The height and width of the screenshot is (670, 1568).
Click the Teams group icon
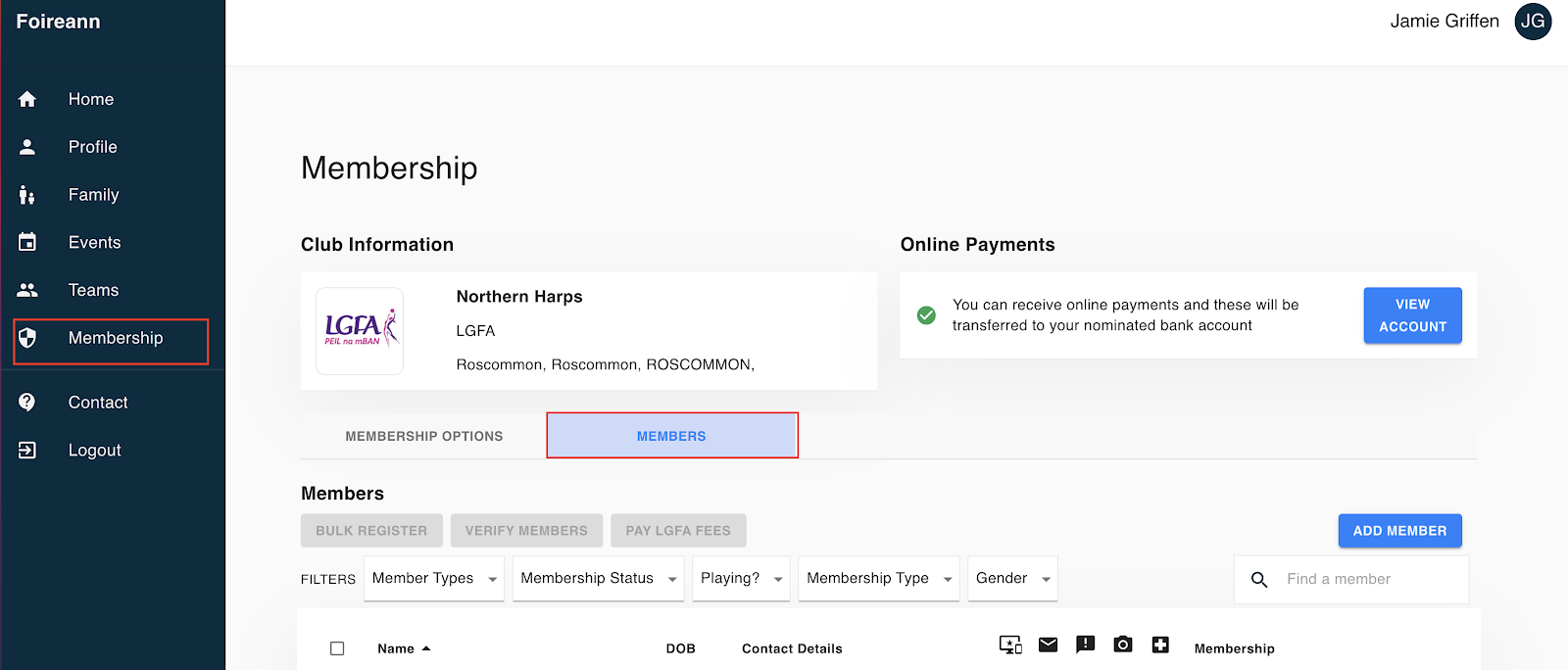(x=27, y=290)
